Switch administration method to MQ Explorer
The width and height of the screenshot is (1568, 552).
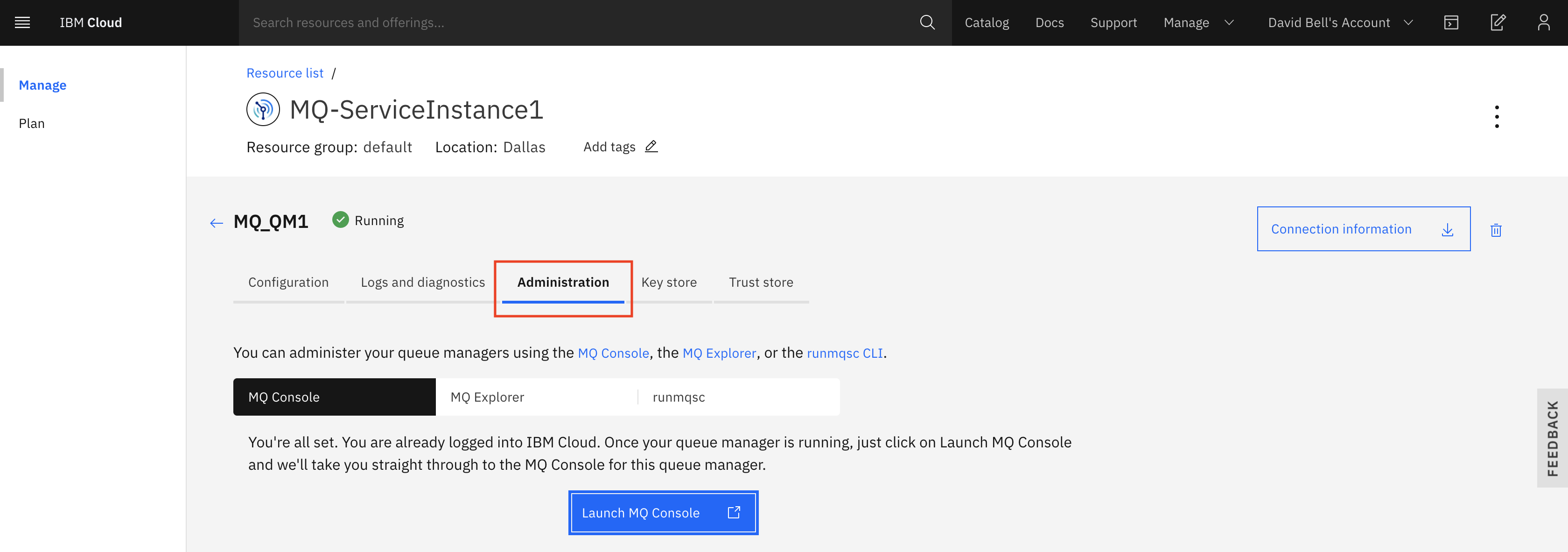coord(486,396)
